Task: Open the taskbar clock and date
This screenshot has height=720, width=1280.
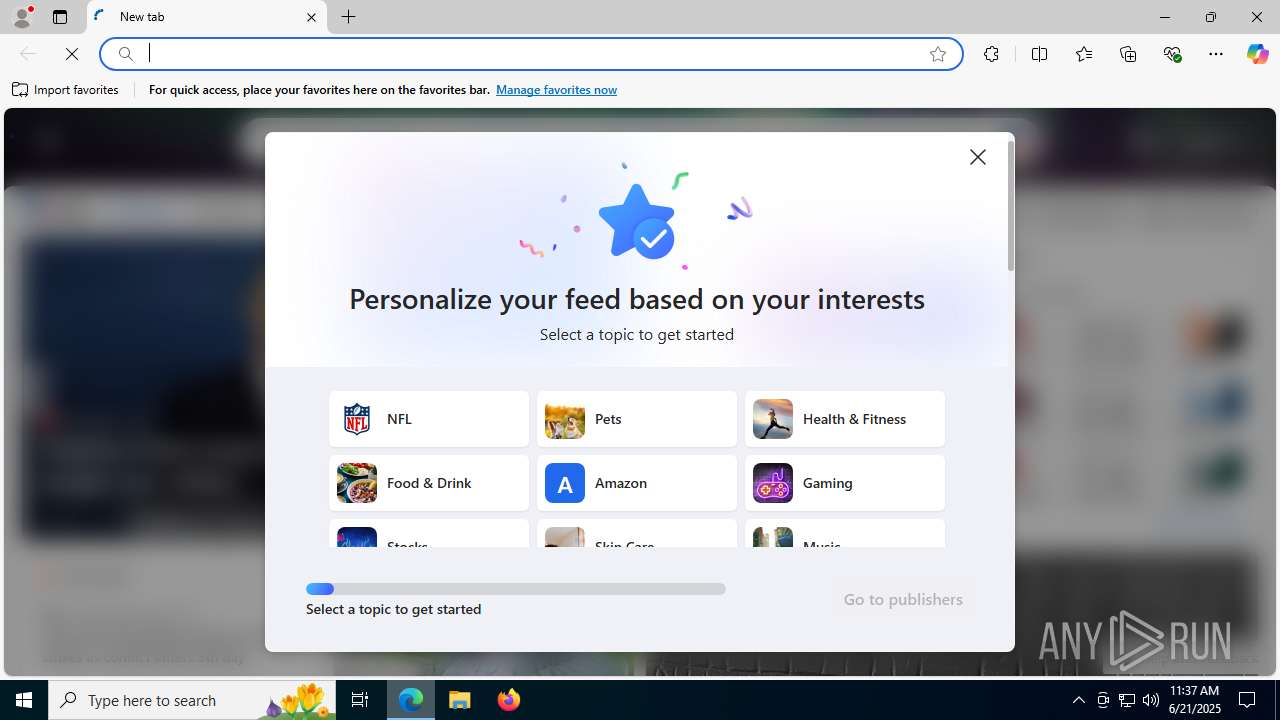Action: click(1195, 700)
